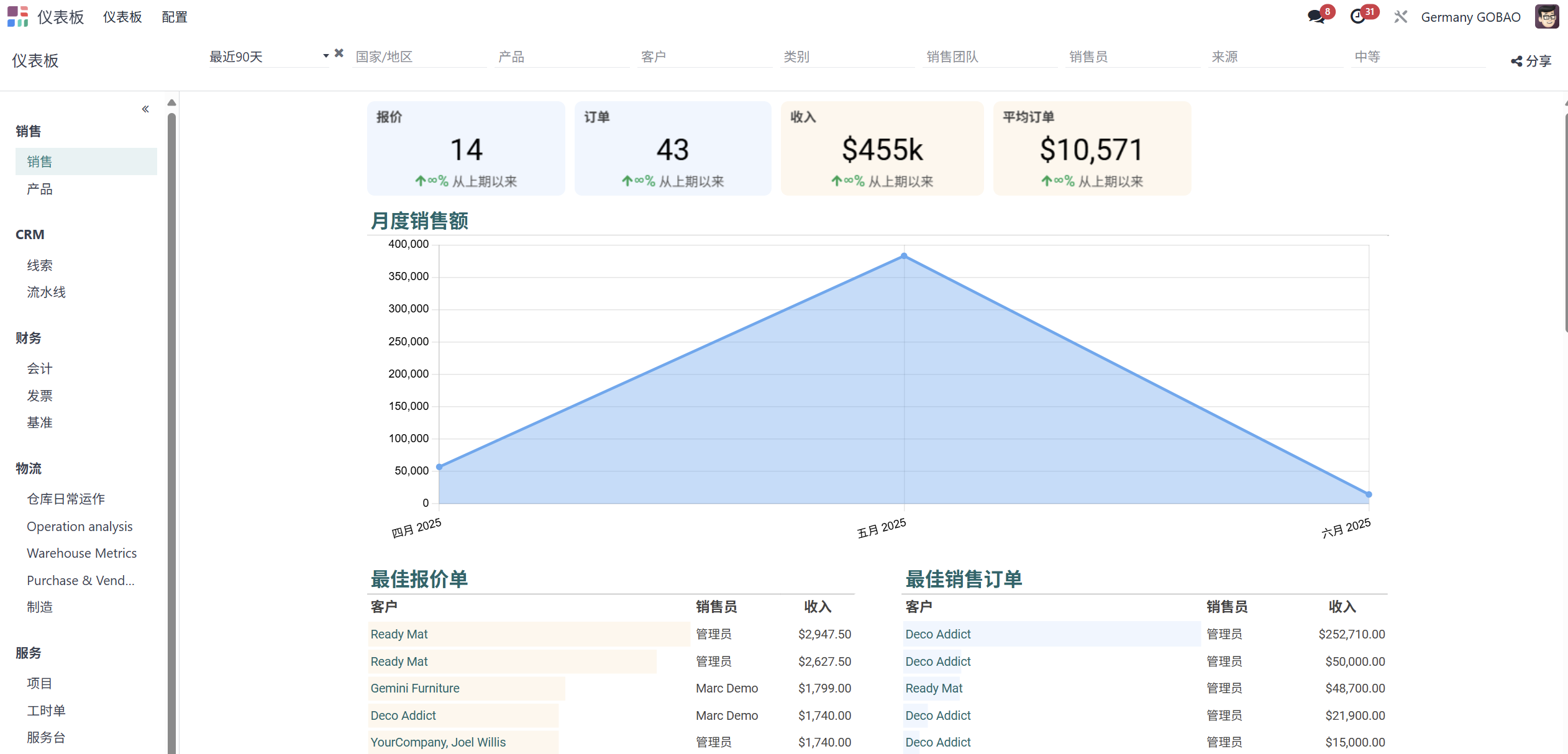
Task: Collapse the sidebar with double chevron
Action: tap(145, 109)
